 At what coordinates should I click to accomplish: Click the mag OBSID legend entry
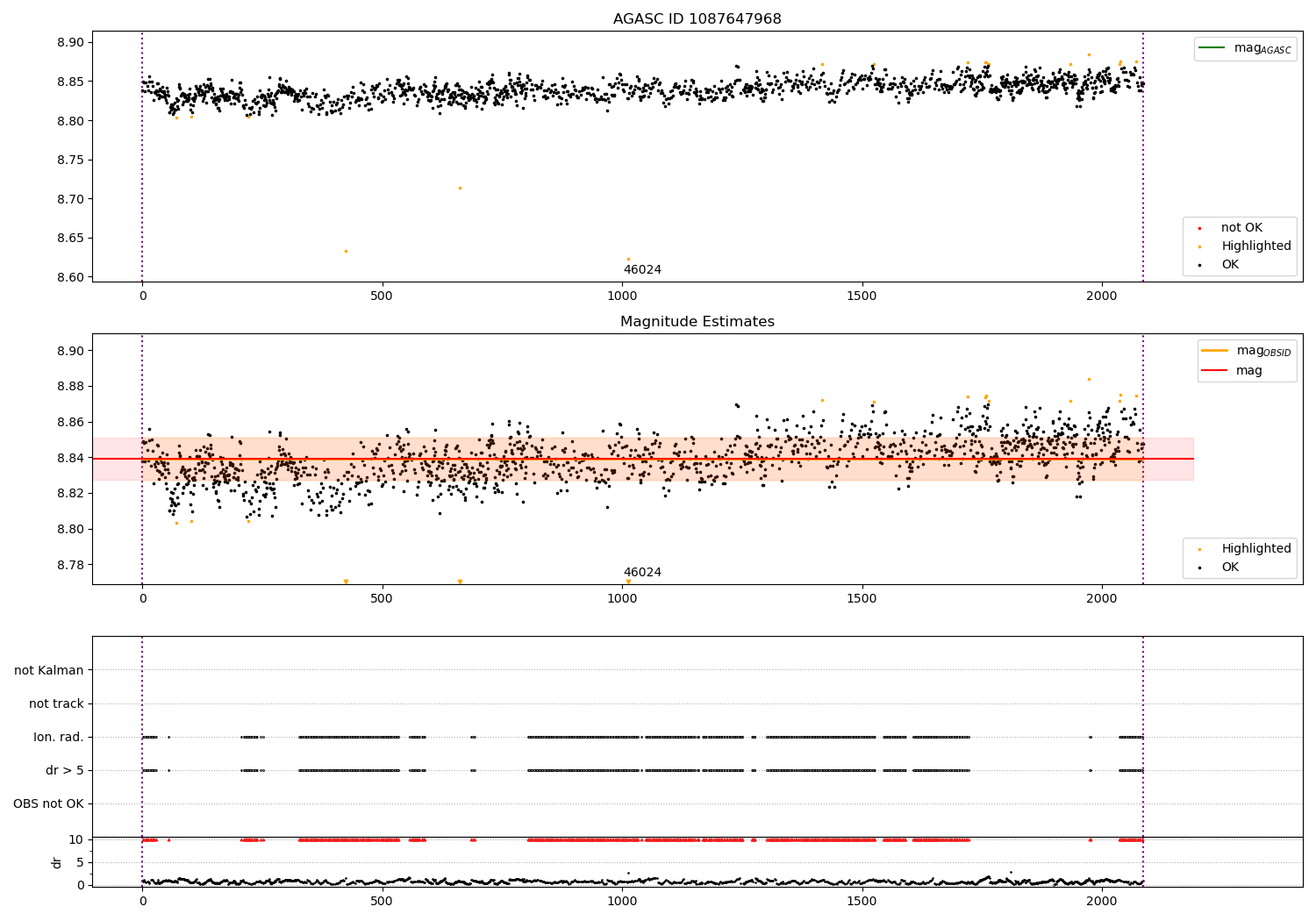point(1246,351)
